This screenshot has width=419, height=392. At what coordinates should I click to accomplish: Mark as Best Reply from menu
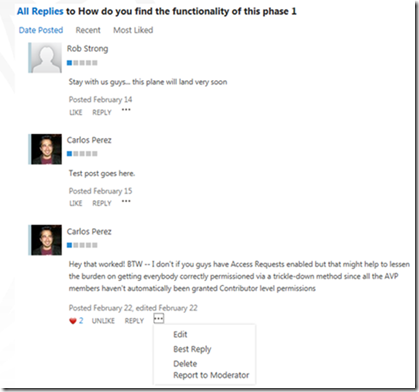coord(192,349)
